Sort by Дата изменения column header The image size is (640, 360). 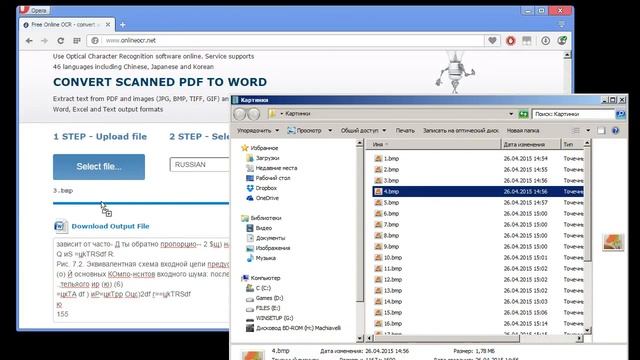(531, 144)
